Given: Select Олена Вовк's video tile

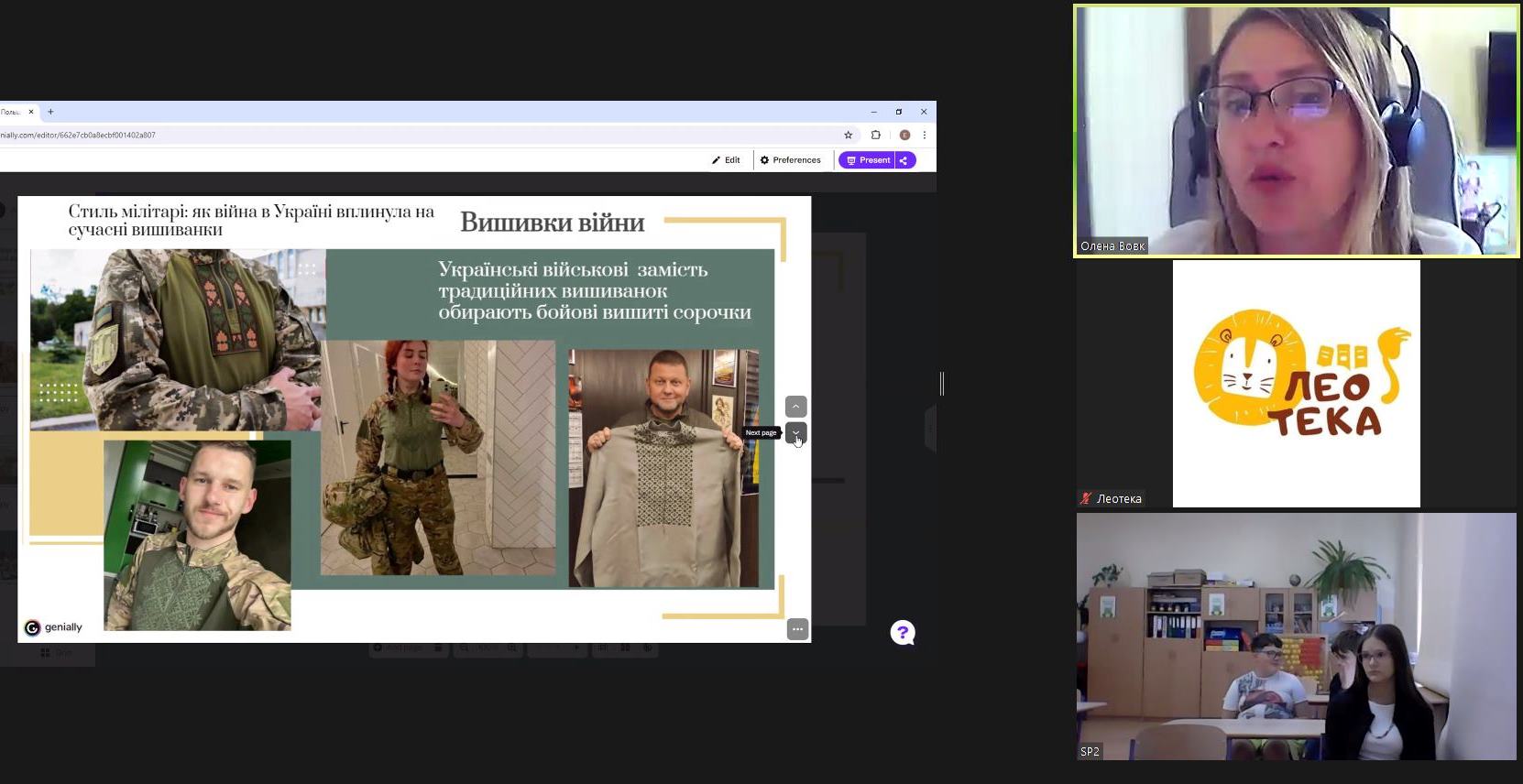Looking at the screenshot, I should click(1296, 131).
